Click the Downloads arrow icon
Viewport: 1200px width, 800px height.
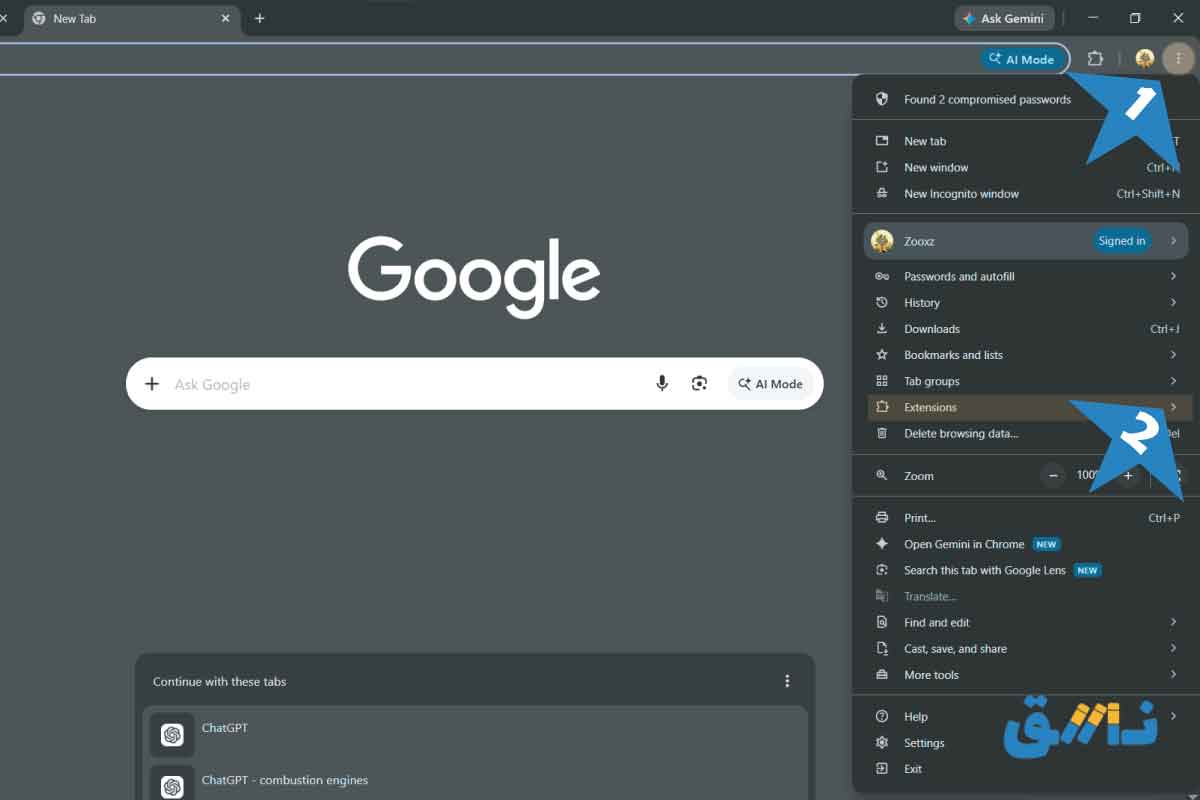click(882, 328)
